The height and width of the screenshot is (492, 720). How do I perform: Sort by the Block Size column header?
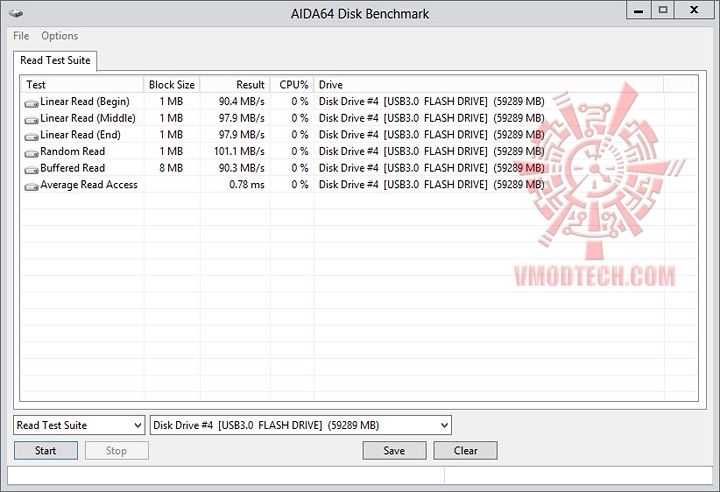[x=172, y=85]
